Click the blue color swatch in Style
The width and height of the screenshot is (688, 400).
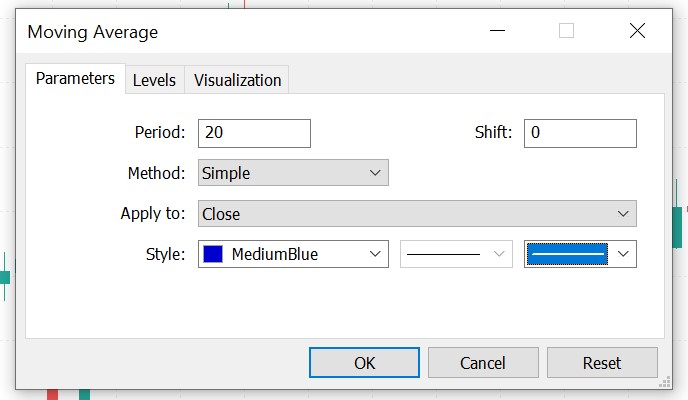(213, 254)
